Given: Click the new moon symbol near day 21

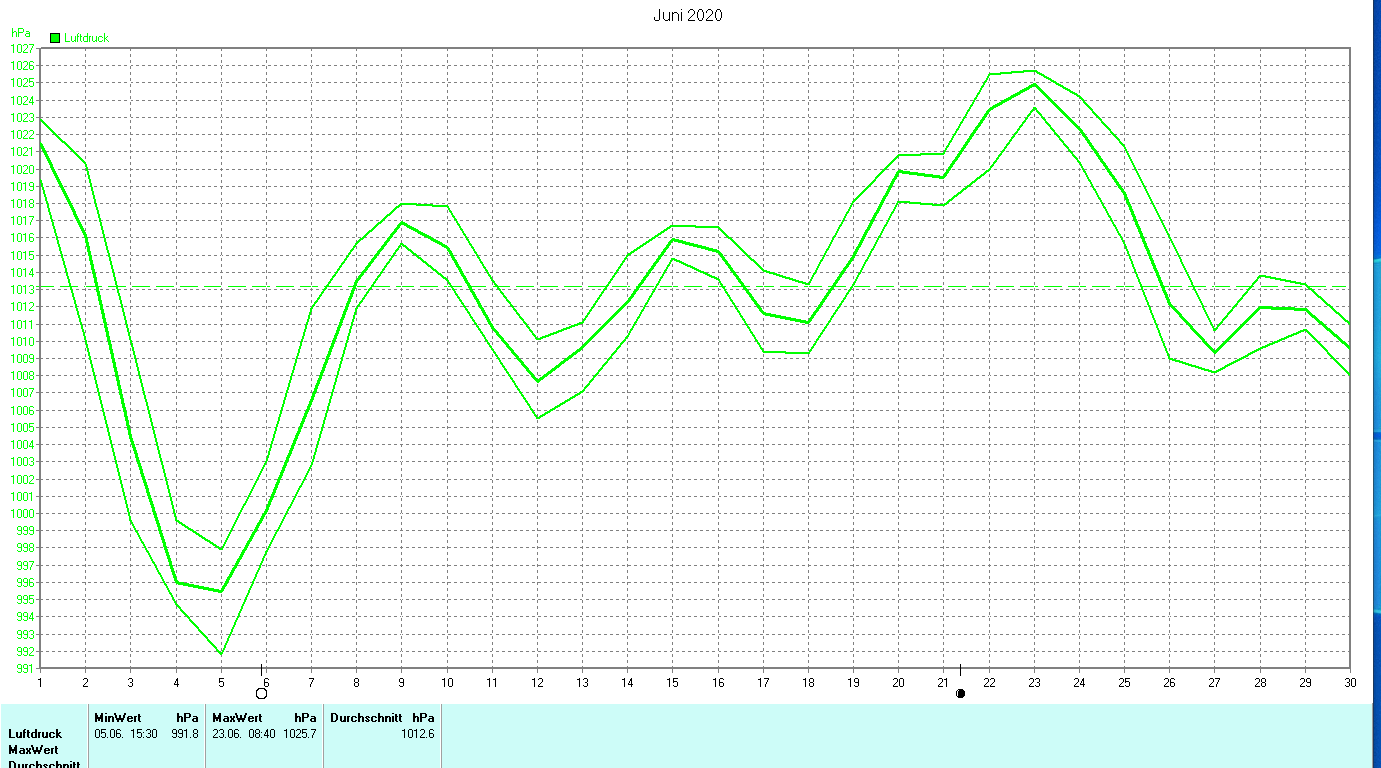Looking at the screenshot, I should click(x=961, y=693).
